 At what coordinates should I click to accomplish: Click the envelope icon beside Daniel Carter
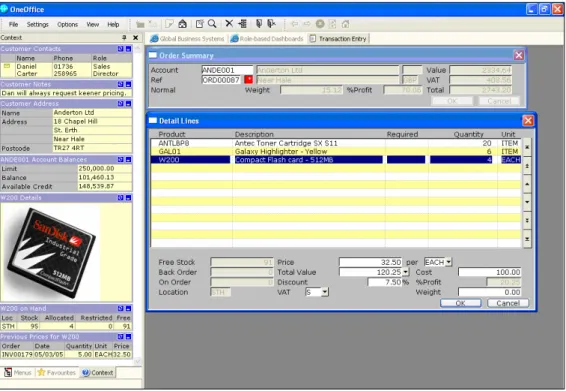point(7,66)
